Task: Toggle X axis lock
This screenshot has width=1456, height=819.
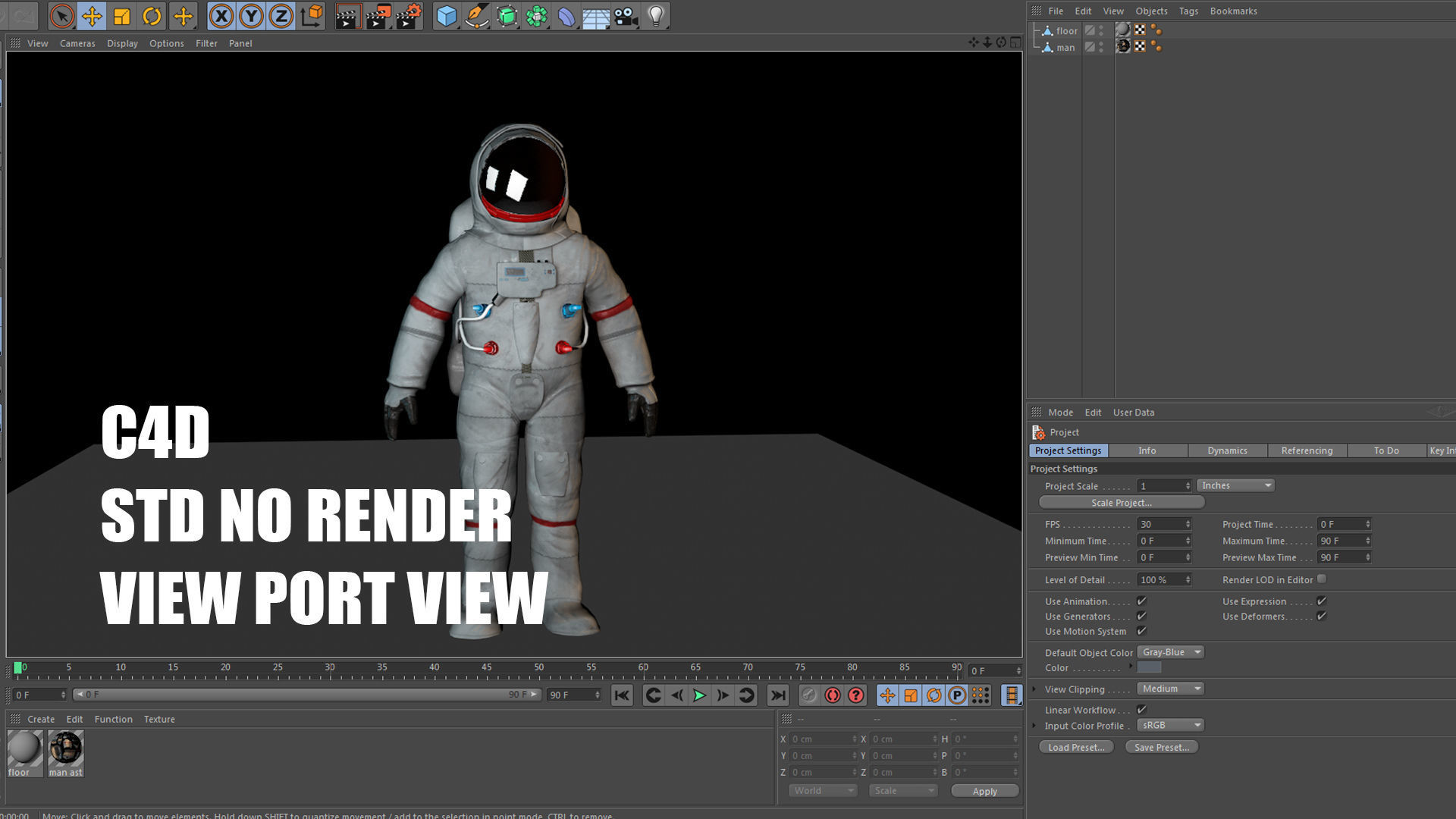Action: (x=221, y=16)
